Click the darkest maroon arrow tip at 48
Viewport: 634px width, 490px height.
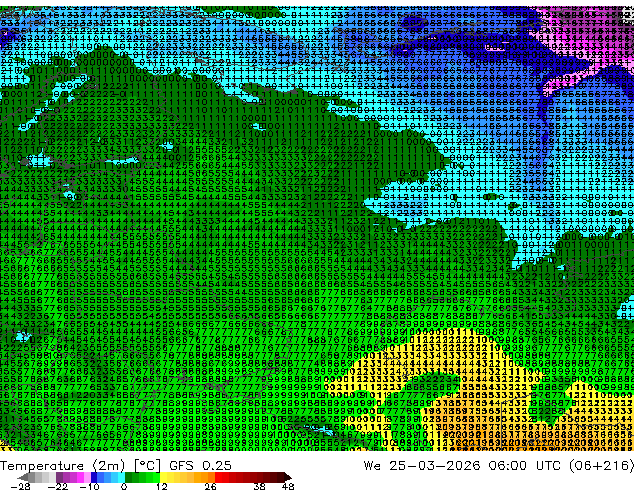[x=288, y=477]
